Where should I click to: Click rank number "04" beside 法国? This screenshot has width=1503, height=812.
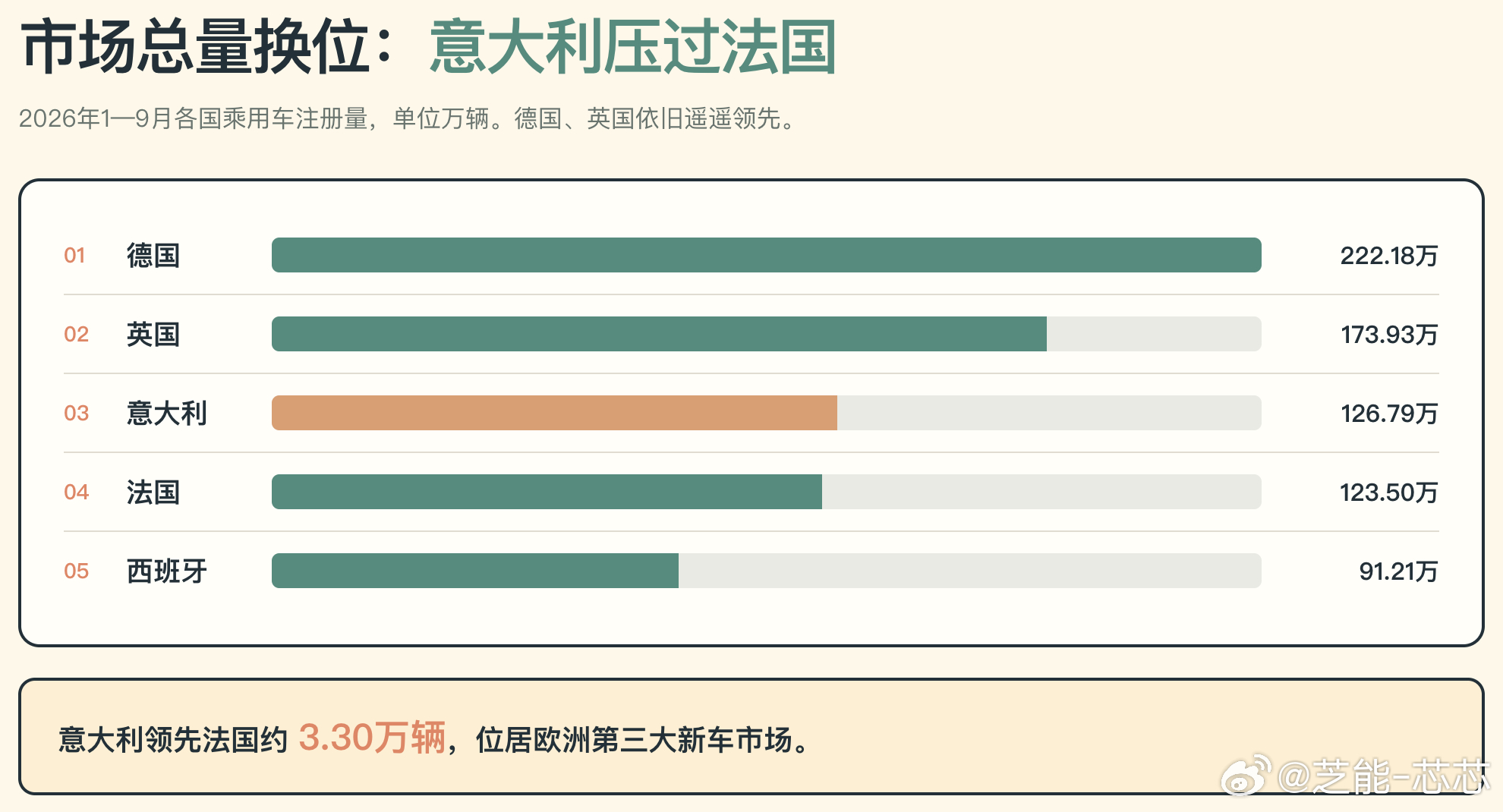click(x=76, y=492)
